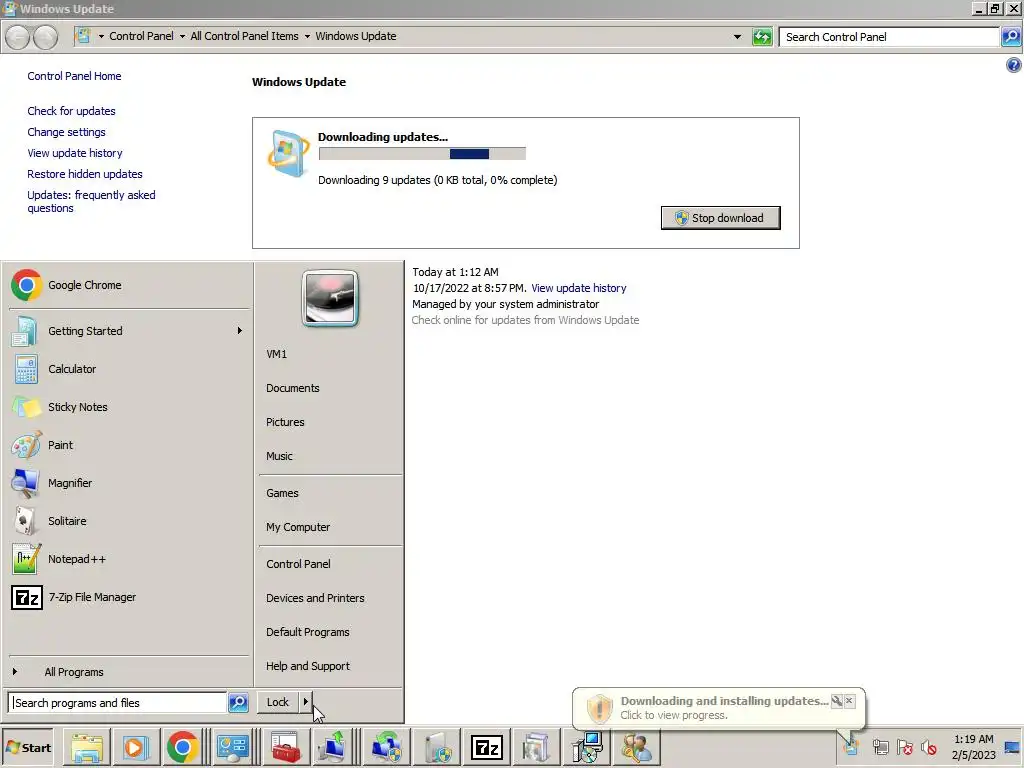Click the 7z taskbar button
Viewport: 1024px width, 768px height.
(x=487, y=748)
